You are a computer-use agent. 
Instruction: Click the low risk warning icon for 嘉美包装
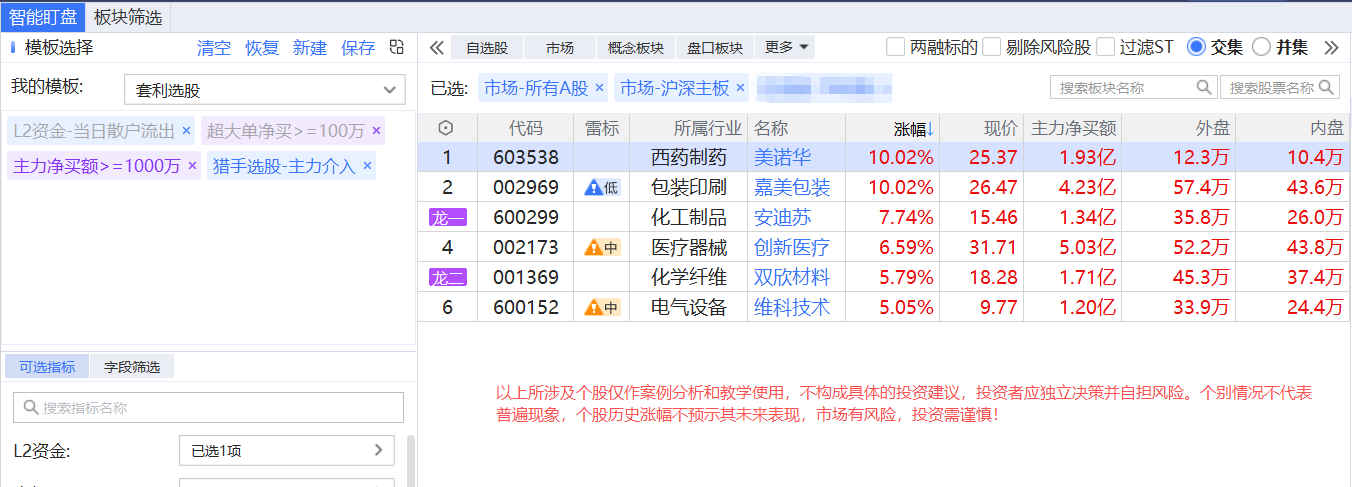point(602,187)
